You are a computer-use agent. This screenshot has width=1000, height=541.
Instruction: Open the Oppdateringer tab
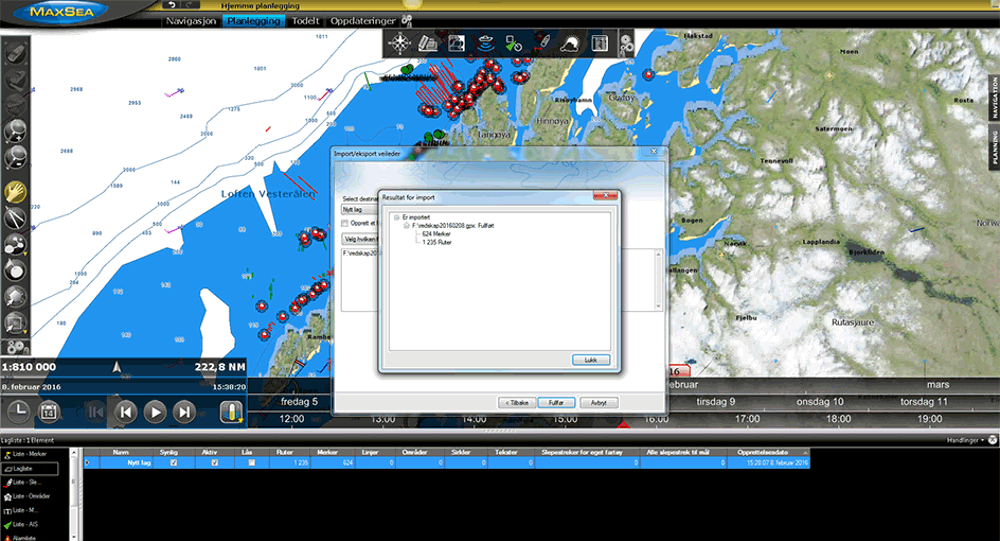(361, 20)
